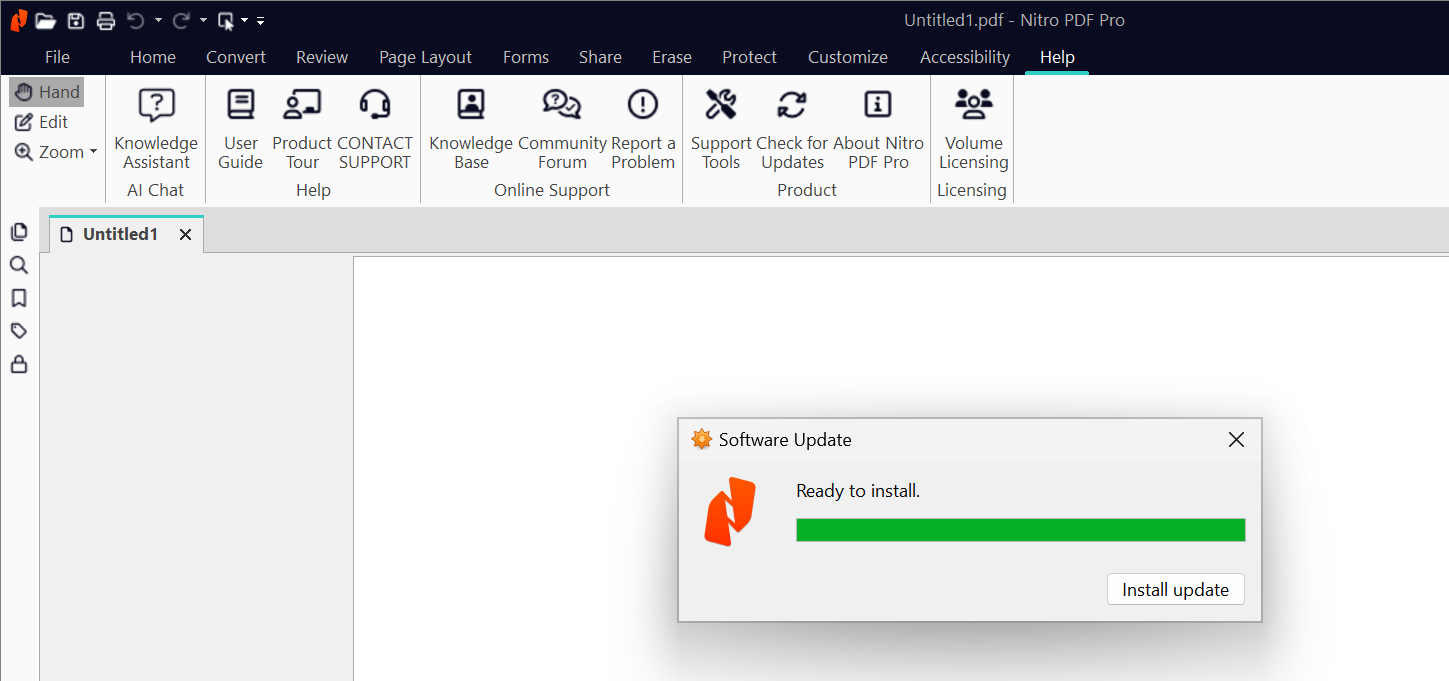Image resolution: width=1449 pixels, height=681 pixels.
Task: Open the User Guide
Action: click(240, 105)
